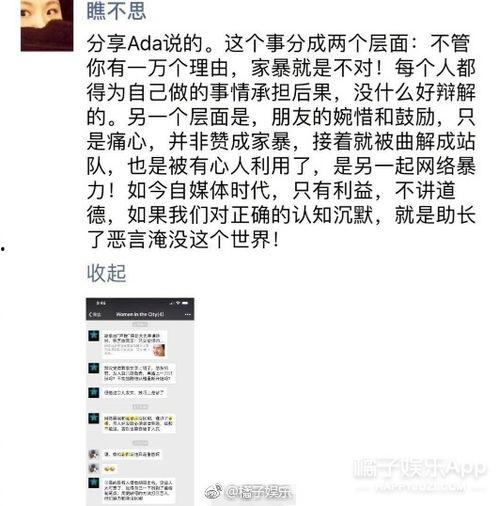The width and height of the screenshot is (499, 506).
Task: Tap the last star avatar at the bottom
Action: point(94,483)
